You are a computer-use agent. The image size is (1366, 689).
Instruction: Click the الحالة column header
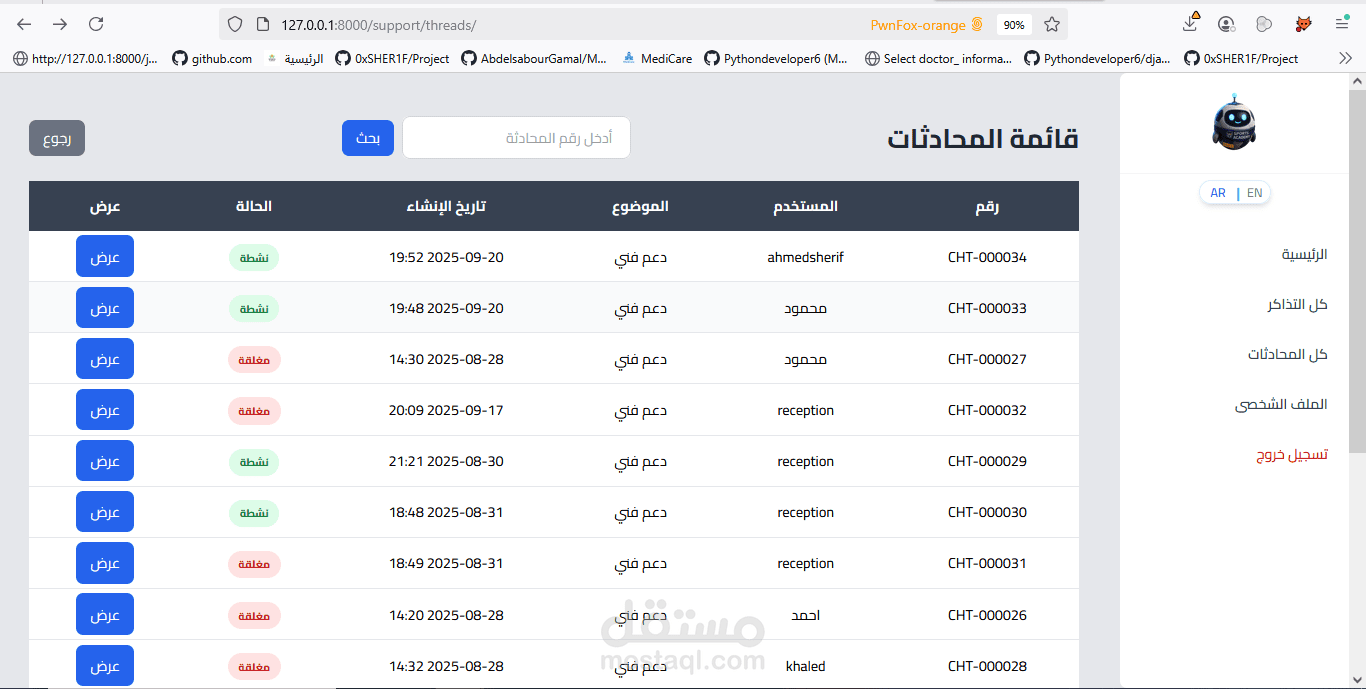coord(254,206)
